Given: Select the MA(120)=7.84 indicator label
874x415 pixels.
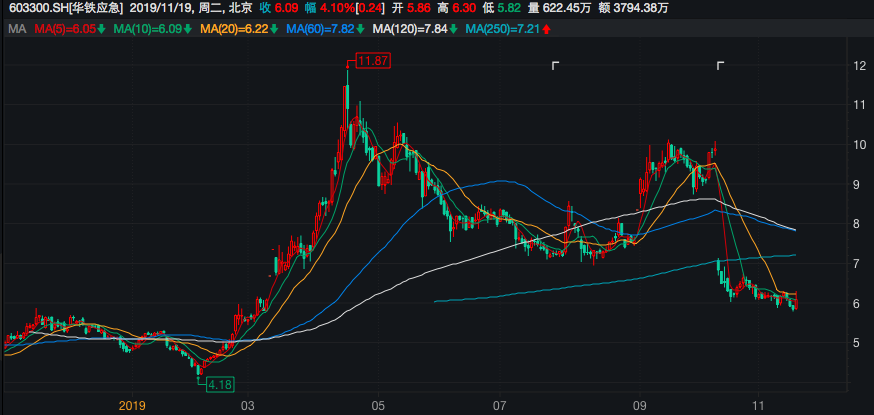Looking at the screenshot, I should [x=410, y=28].
